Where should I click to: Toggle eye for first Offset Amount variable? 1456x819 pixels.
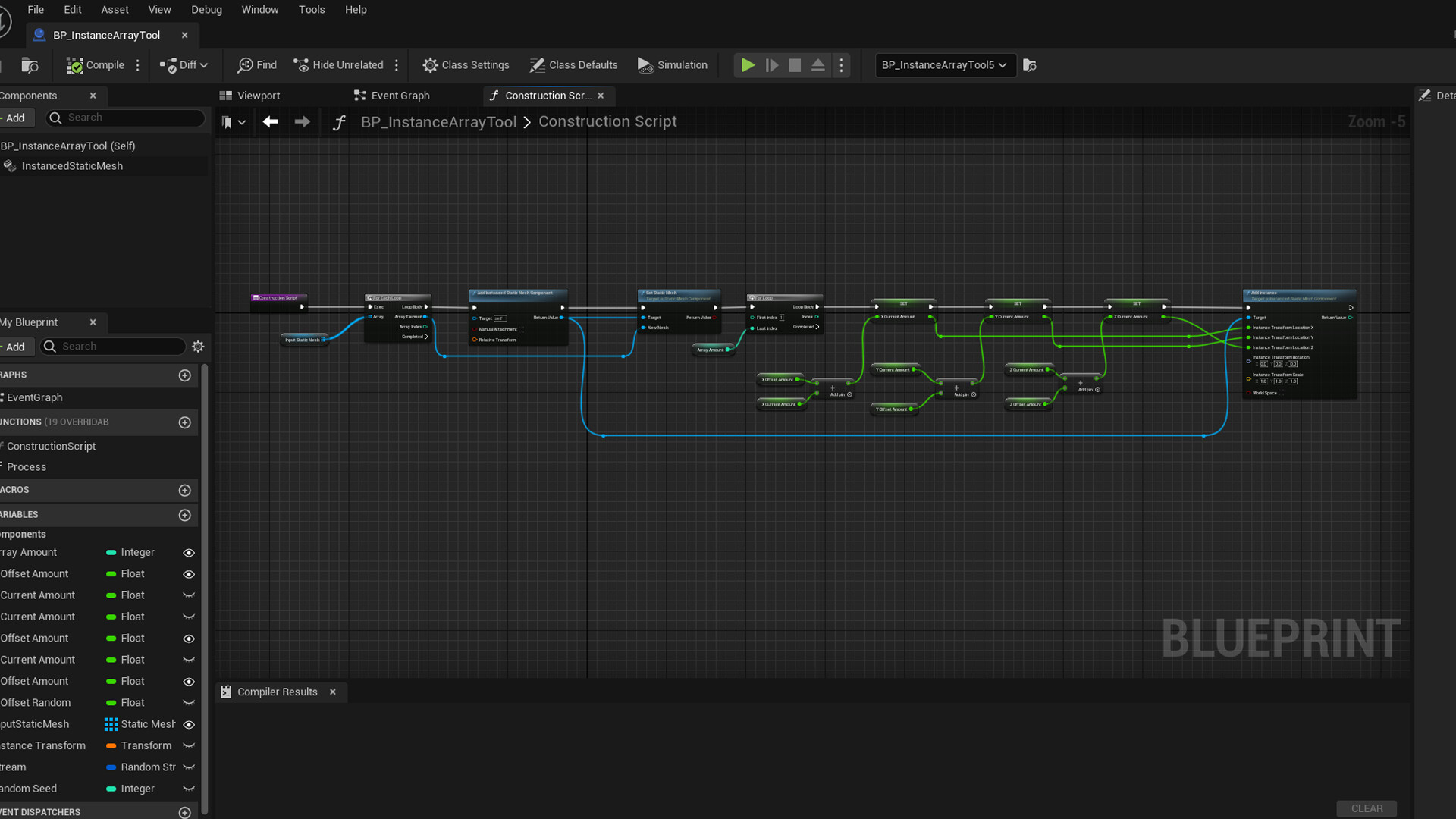[189, 574]
